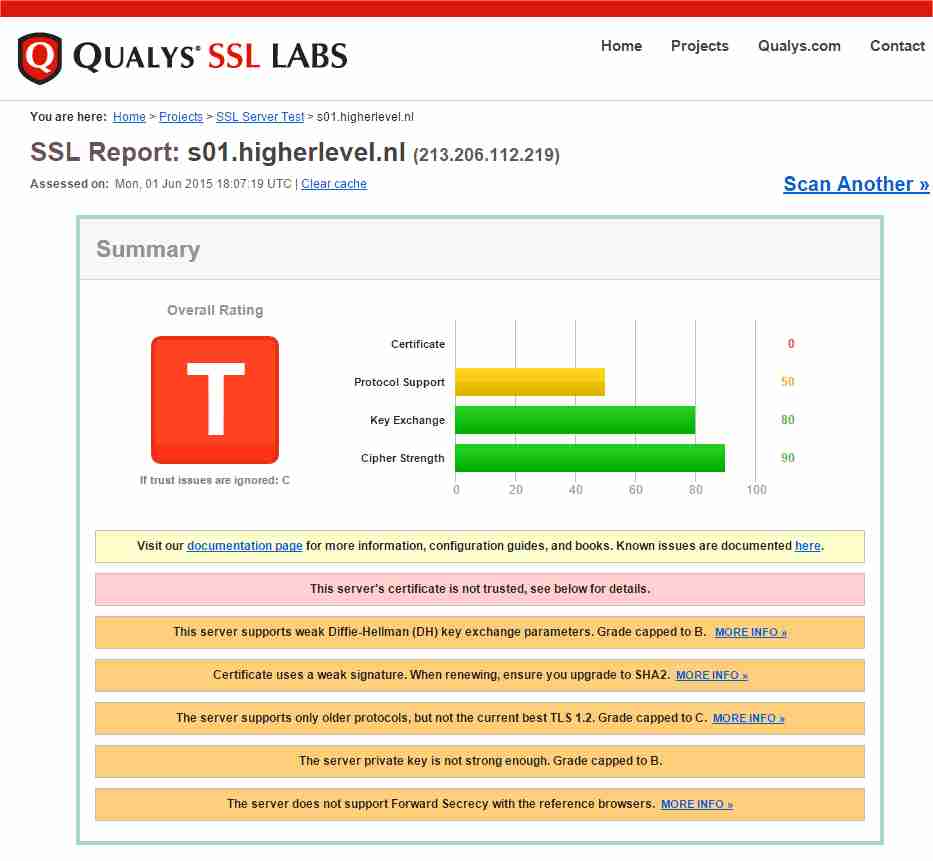The height and width of the screenshot is (861, 933).
Task: Select the 'SSL Report: s01.higherlevel.nl' heading
Action: pyautogui.click(x=218, y=152)
